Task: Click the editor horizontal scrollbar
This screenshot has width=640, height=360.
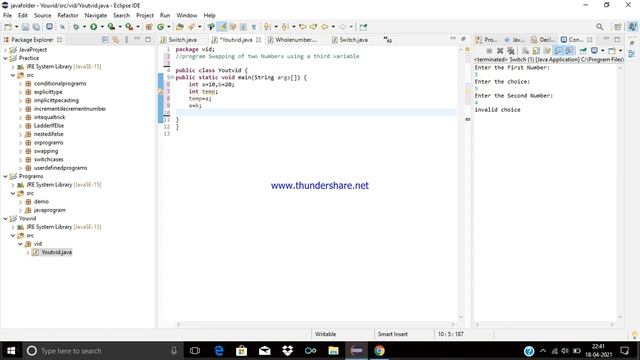Action: (316, 324)
